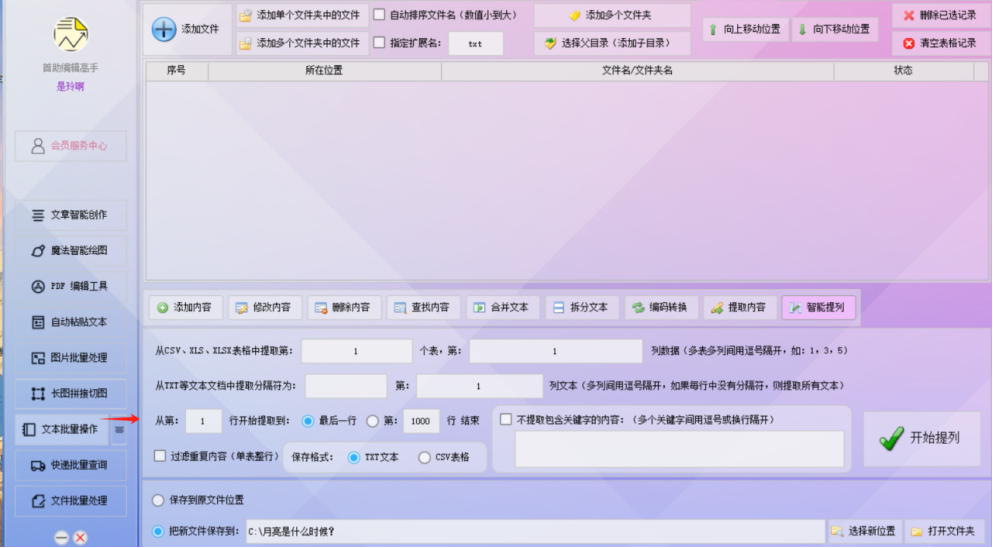Click folder icon of 添加单个文件夹中的文件
Viewport: 993px width, 548px height.
point(245,15)
